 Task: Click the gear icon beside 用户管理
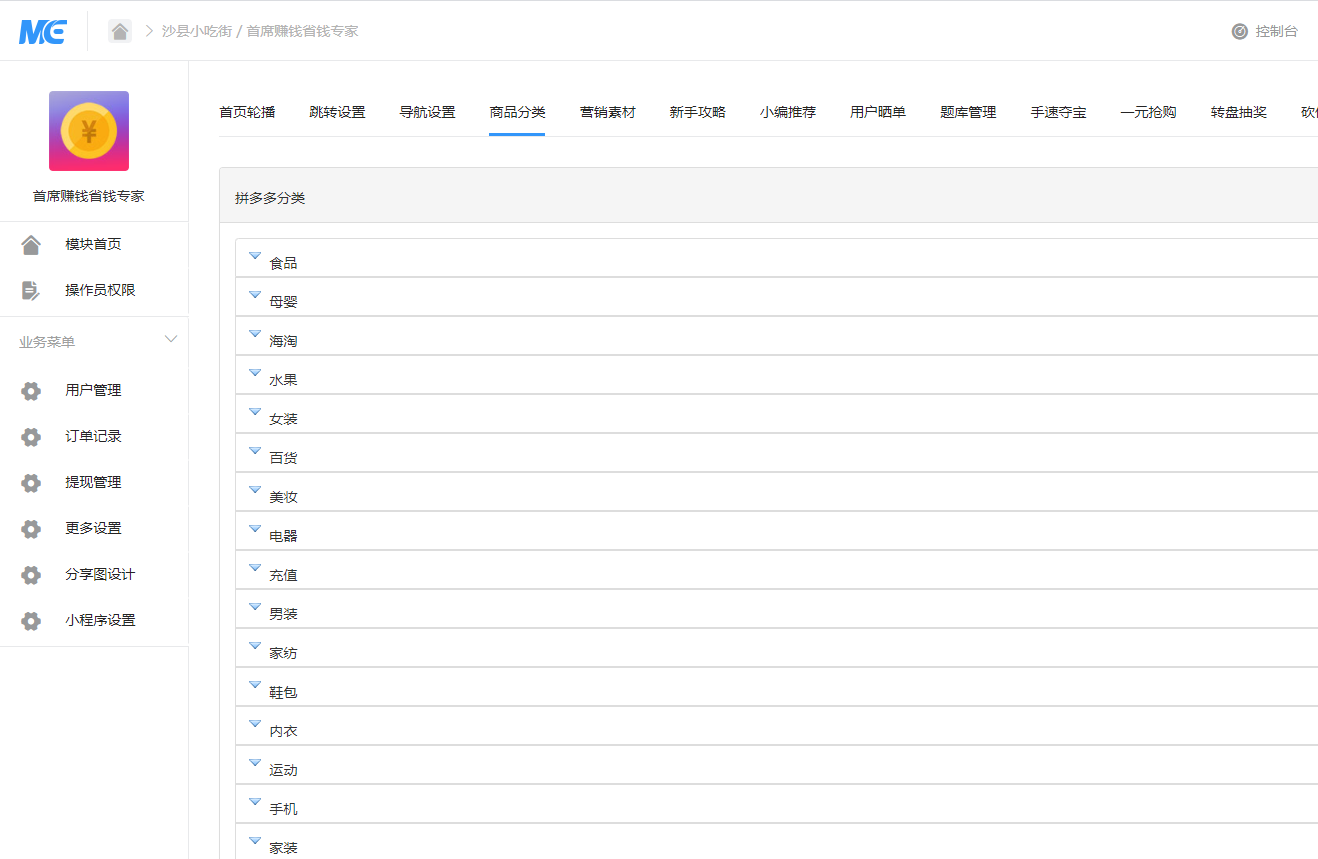31,391
